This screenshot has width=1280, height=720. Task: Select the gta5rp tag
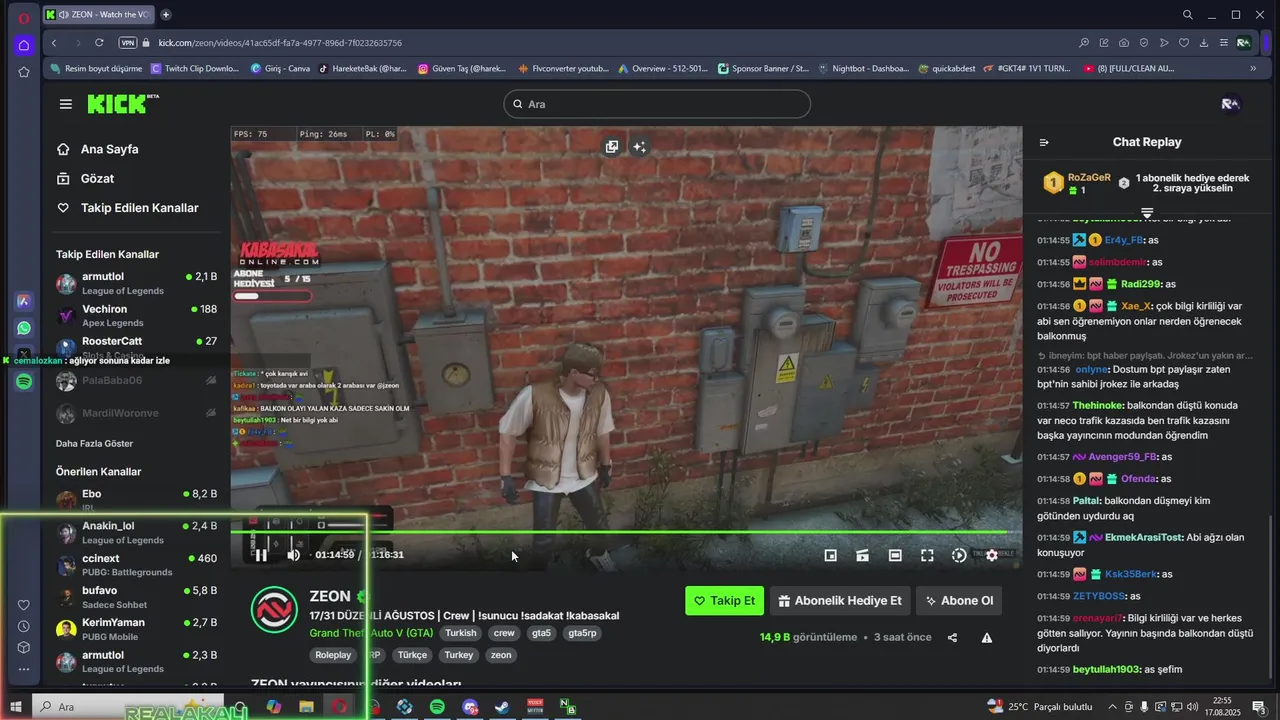tap(582, 633)
